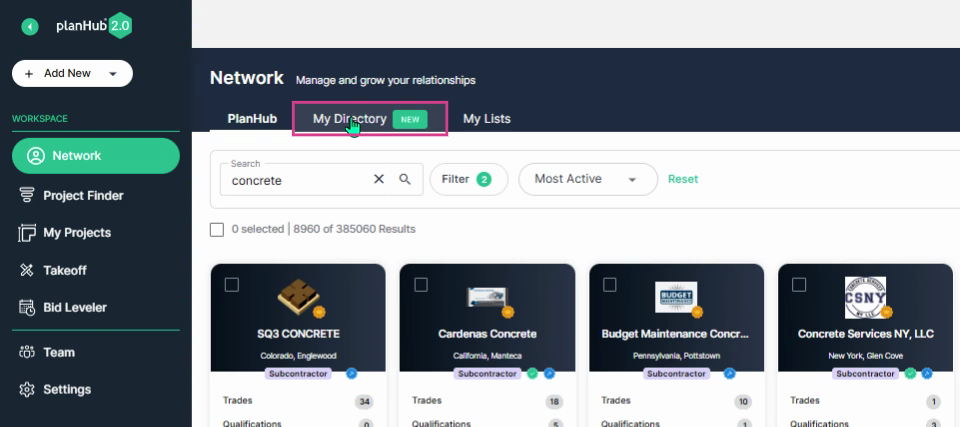
Task: Switch to the PlanHub tab
Action: 252,119
